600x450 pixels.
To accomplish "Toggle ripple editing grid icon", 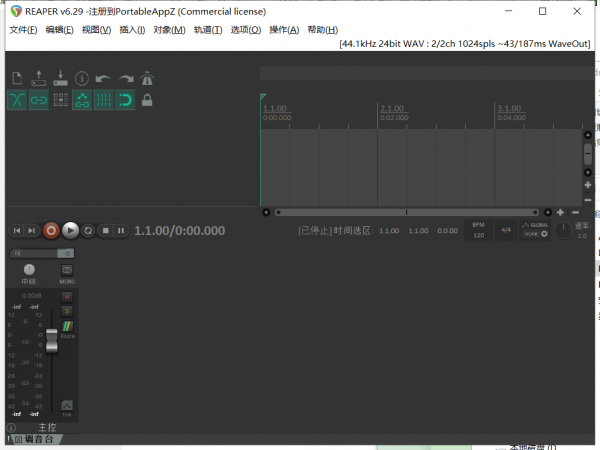I will point(60,100).
